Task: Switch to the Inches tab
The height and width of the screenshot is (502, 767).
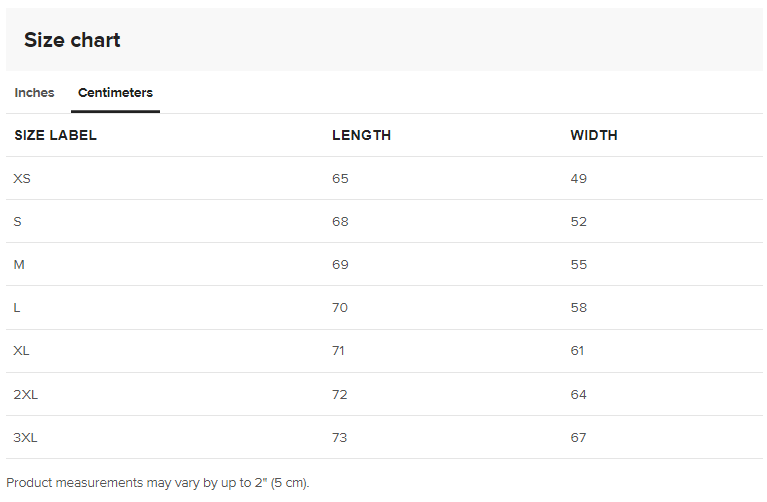Action: [x=34, y=92]
